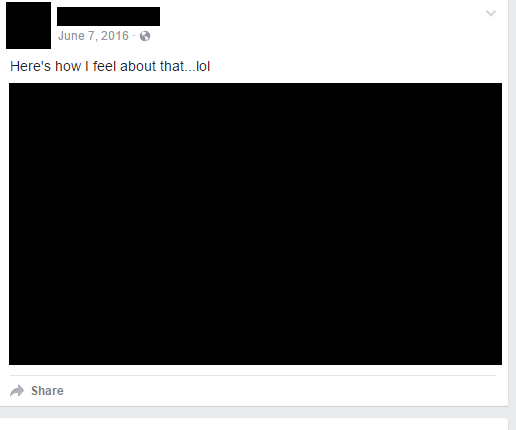Click the year 2016 in the timestamp

click(x=115, y=36)
